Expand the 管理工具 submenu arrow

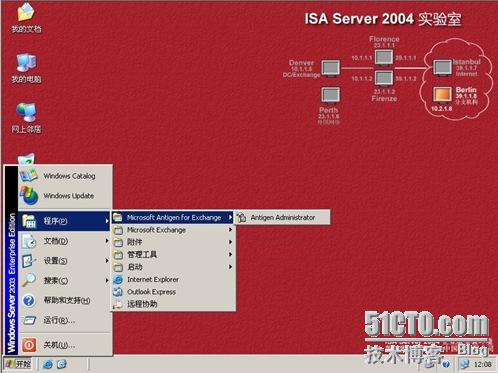click(x=230, y=254)
